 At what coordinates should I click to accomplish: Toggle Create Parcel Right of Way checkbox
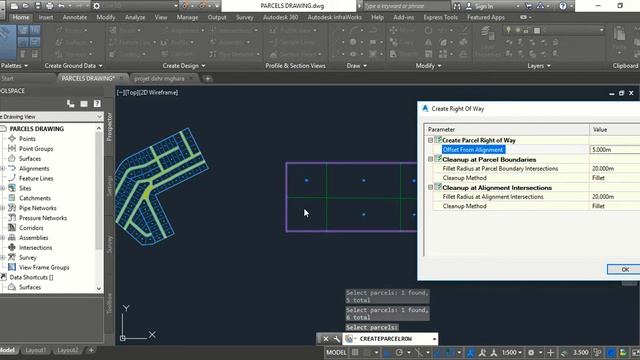point(438,139)
